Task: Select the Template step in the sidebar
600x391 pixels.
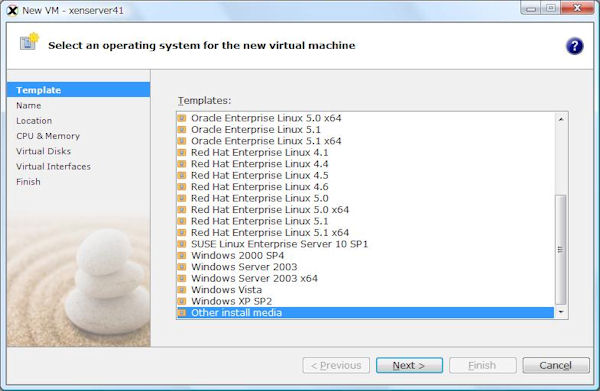Action: point(78,90)
